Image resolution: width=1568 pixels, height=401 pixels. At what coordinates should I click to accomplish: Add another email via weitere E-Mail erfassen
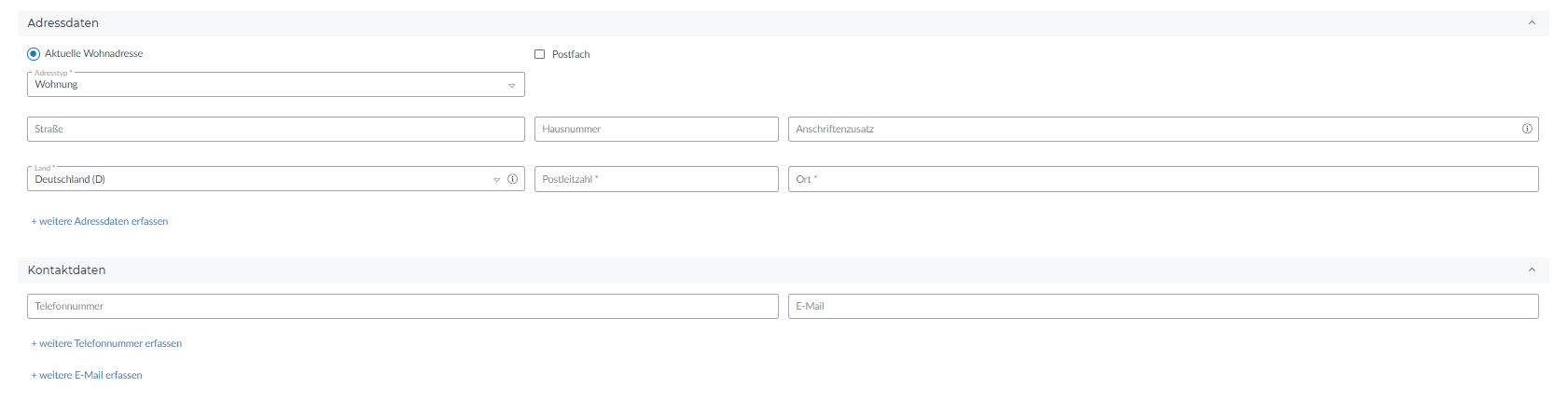pyautogui.click(x=87, y=375)
